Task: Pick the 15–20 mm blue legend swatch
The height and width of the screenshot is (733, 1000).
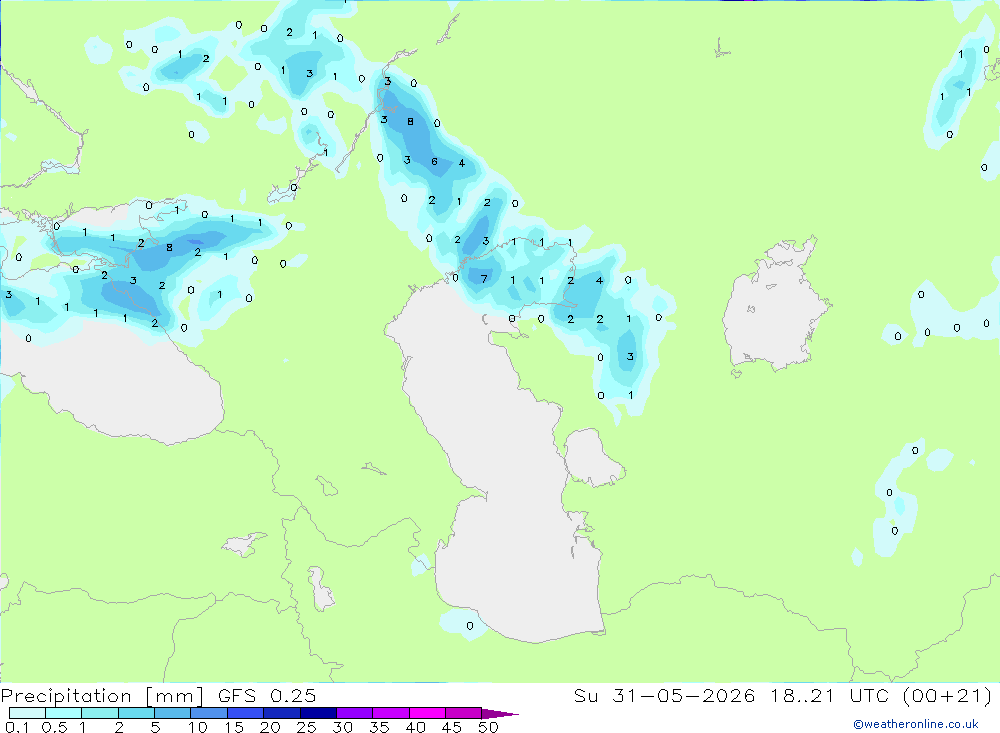Action: click(x=246, y=713)
